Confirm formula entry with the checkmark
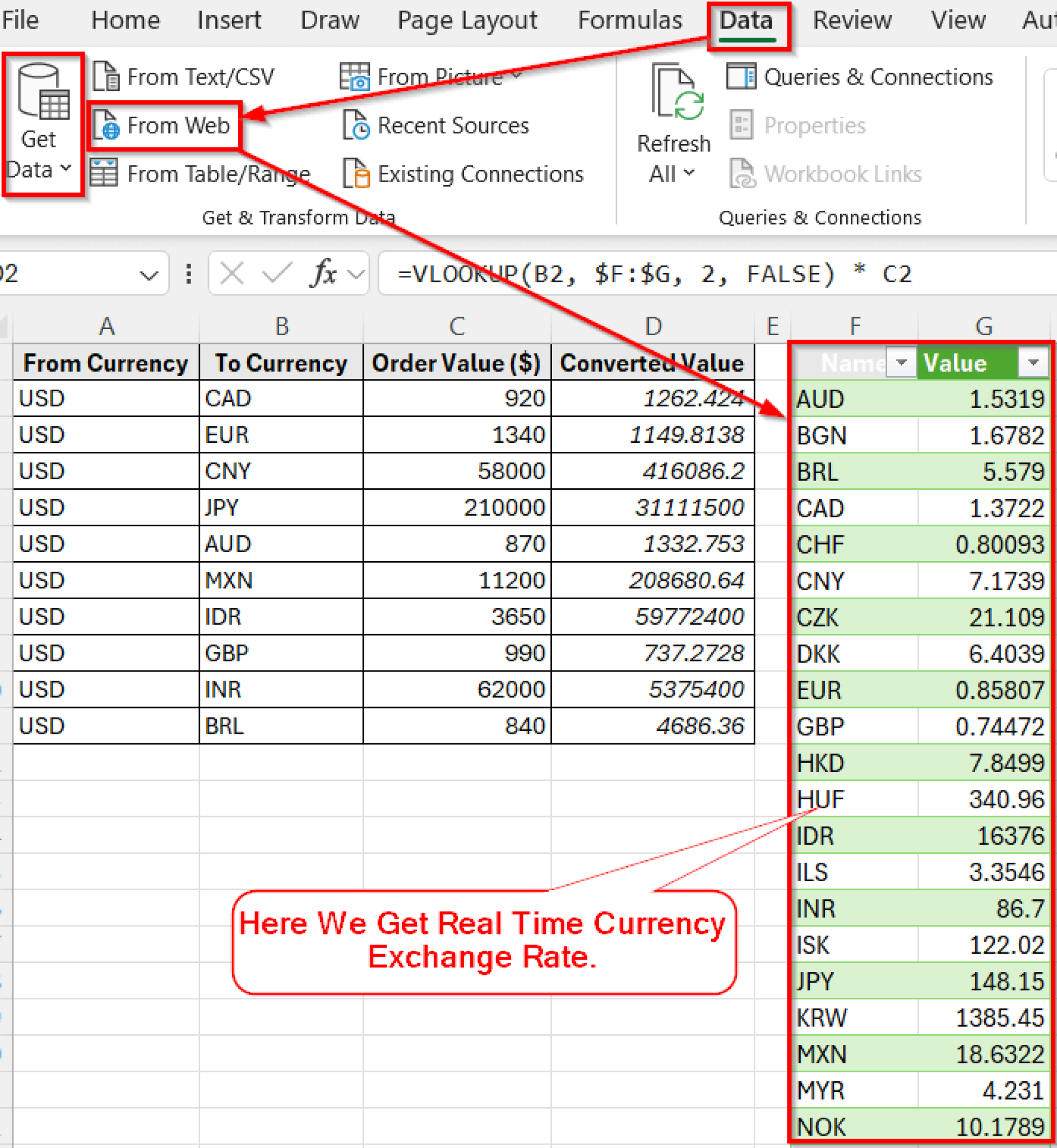 [275, 274]
